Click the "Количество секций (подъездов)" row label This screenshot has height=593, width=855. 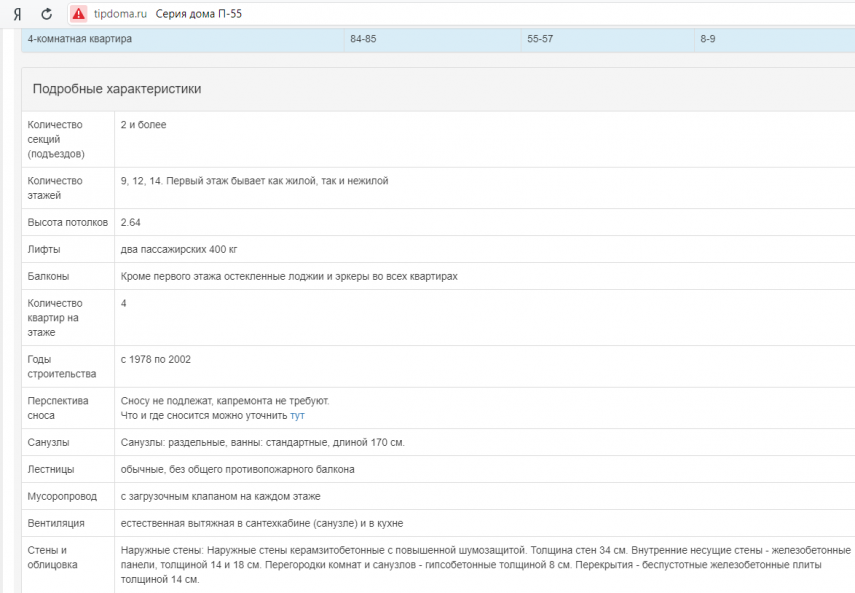[56, 139]
